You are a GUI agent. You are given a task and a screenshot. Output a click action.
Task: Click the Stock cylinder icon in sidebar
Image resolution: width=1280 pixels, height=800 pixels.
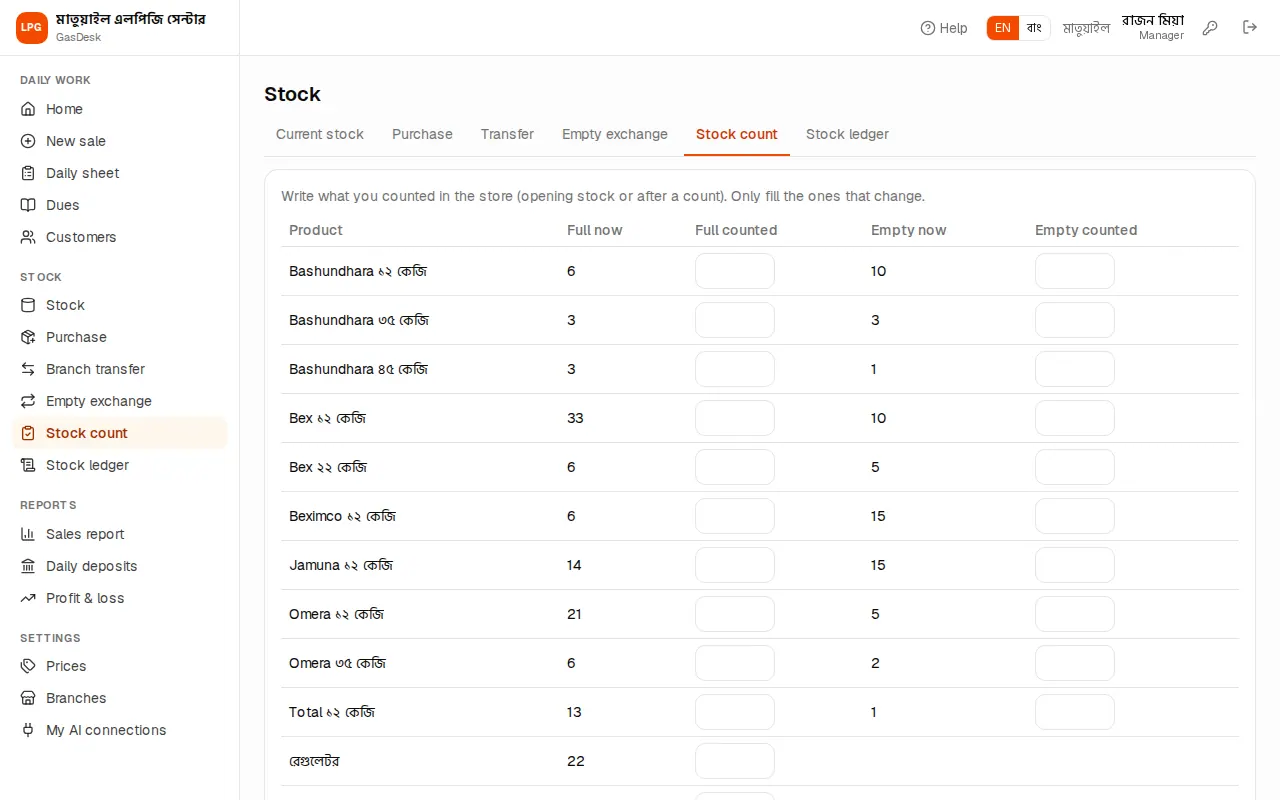[28, 305]
